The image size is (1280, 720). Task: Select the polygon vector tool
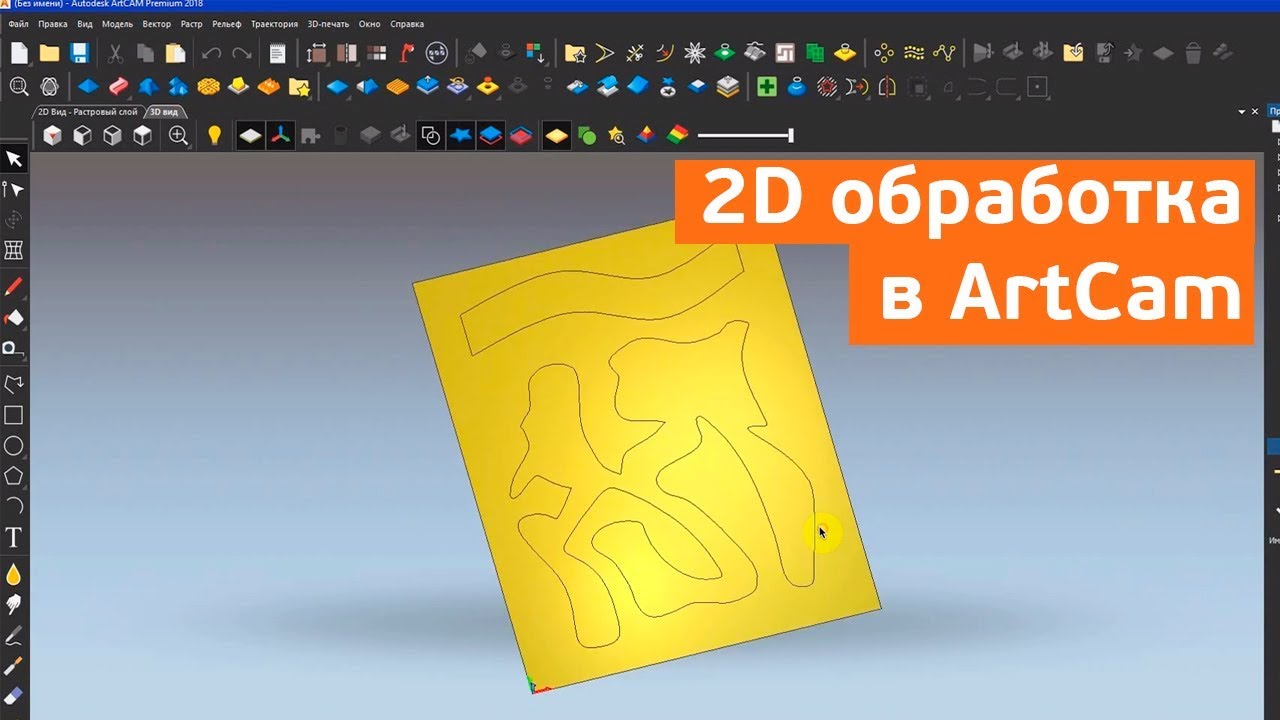[14, 476]
